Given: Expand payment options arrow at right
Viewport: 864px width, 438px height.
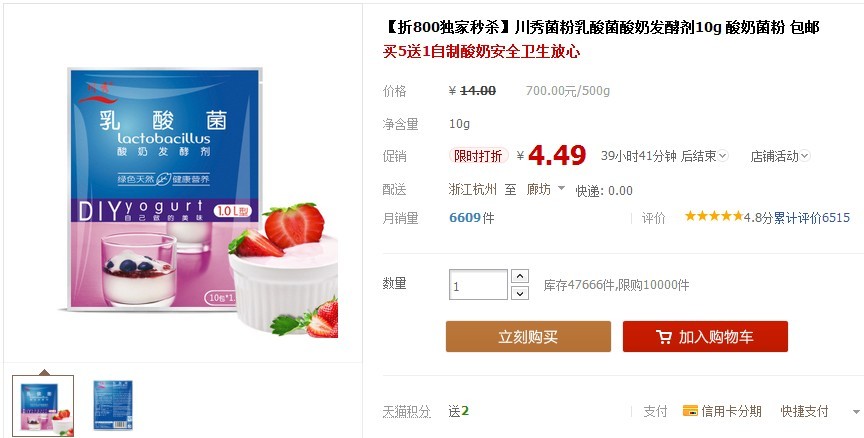Looking at the screenshot, I should point(856,412).
